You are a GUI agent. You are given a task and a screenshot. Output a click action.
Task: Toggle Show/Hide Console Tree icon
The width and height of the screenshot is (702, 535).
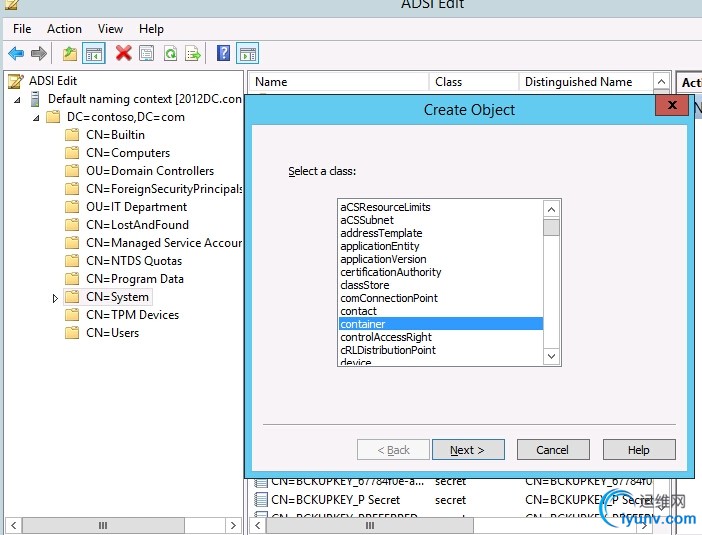94,53
